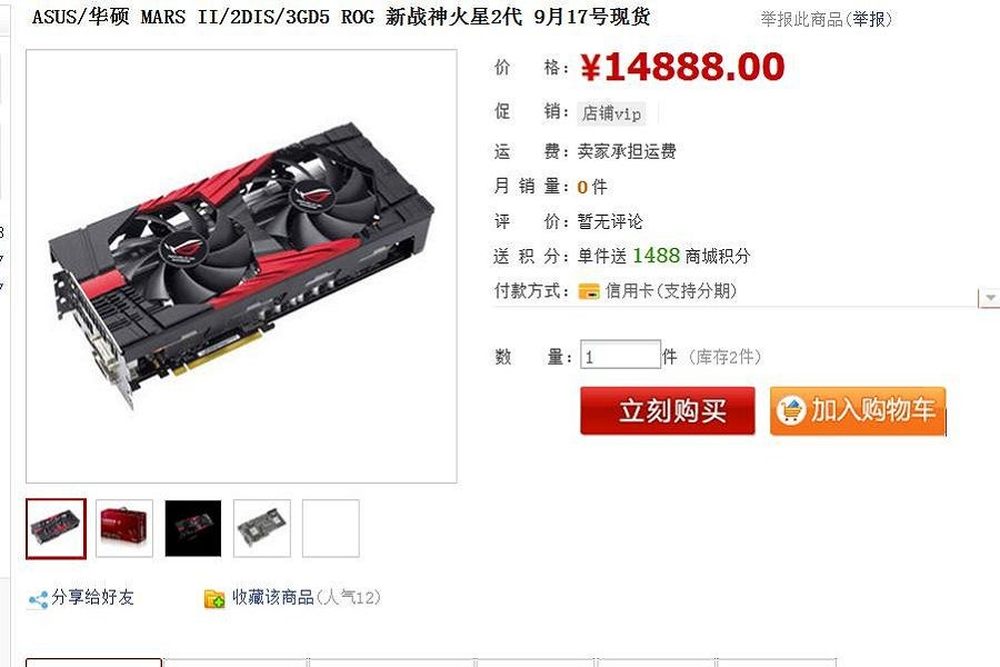Open the 分享给好友 share link
Image resolution: width=1000 pixels, height=667 pixels.
pyautogui.click(x=92, y=597)
